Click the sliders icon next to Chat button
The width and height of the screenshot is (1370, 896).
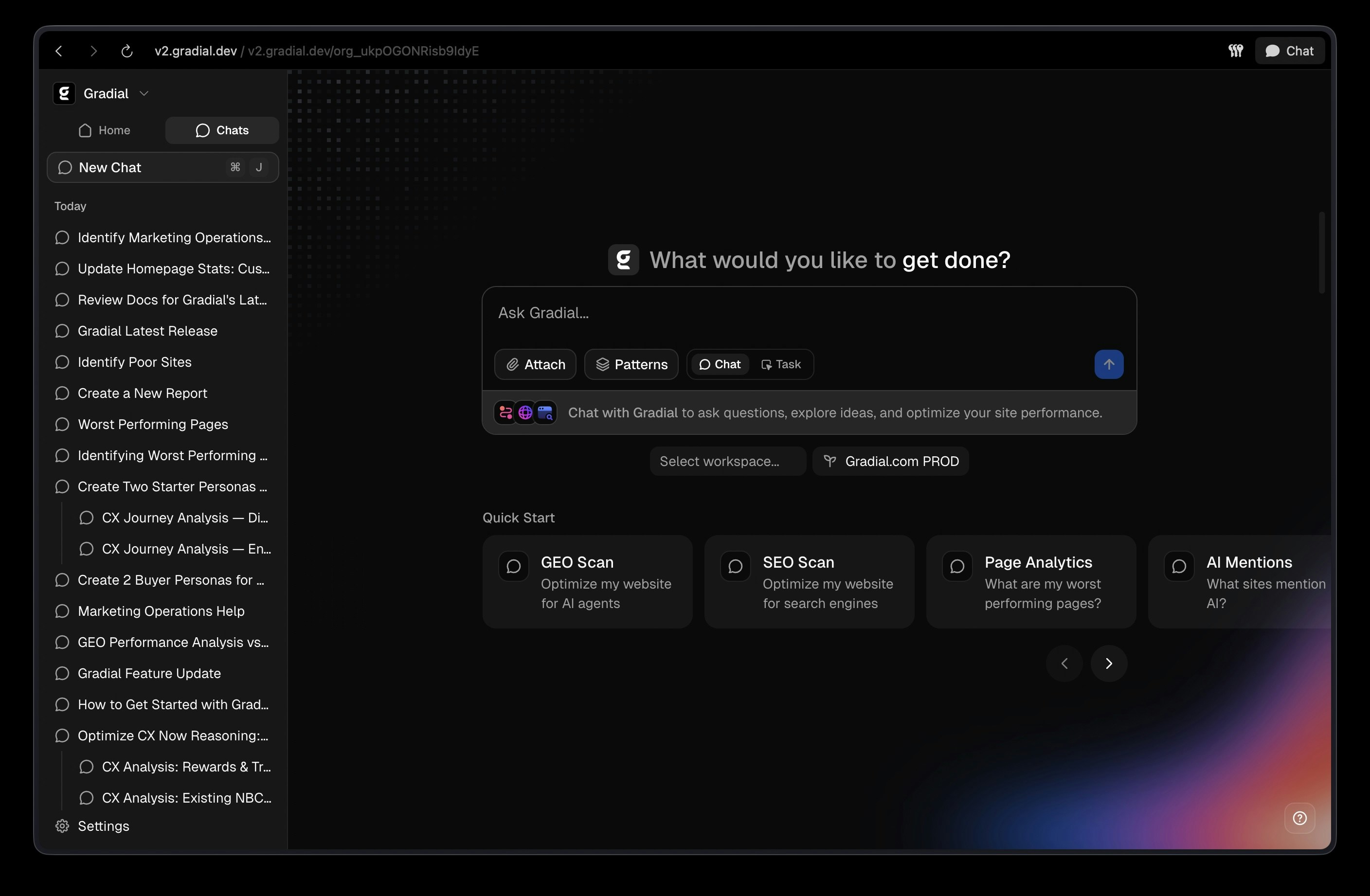[1235, 51]
